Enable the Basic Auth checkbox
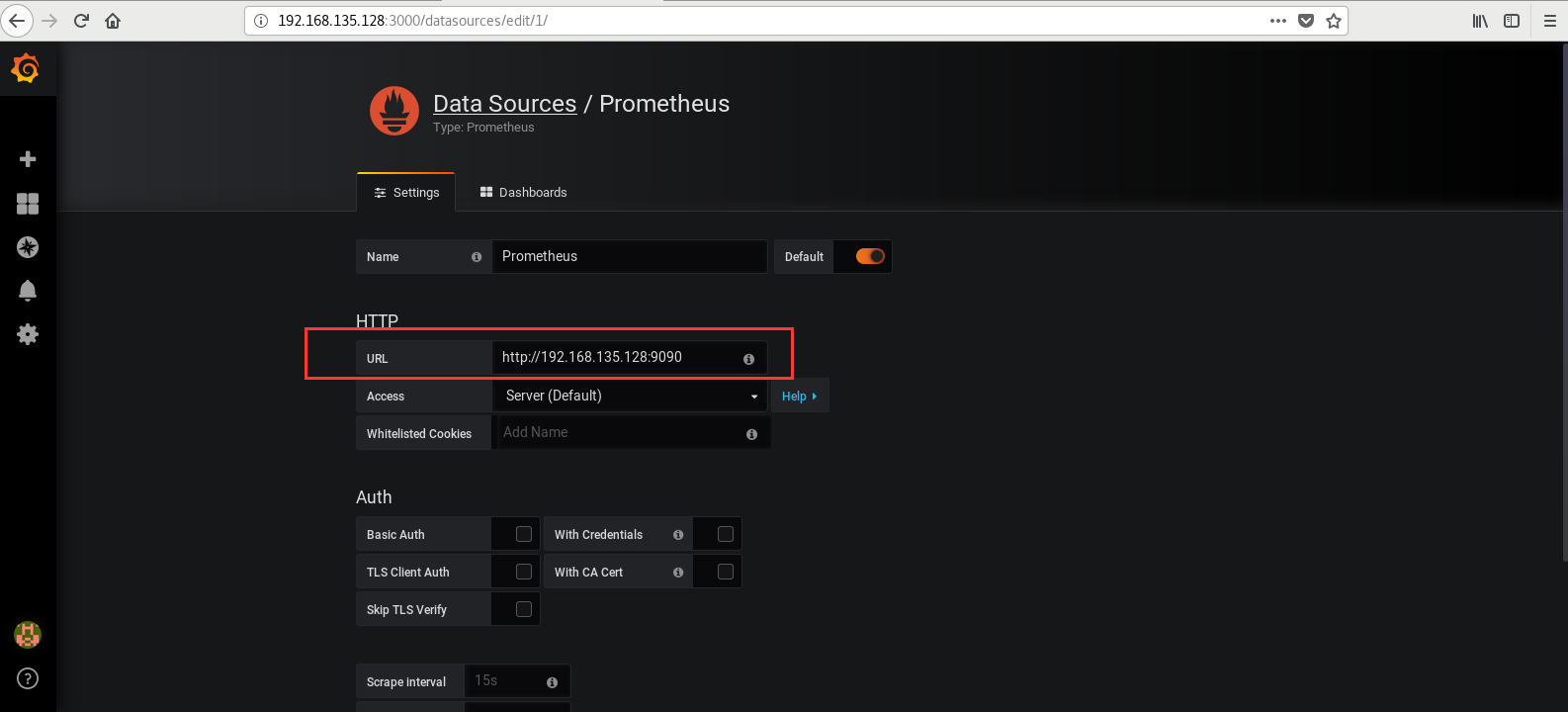1568x712 pixels. (524, 534)
